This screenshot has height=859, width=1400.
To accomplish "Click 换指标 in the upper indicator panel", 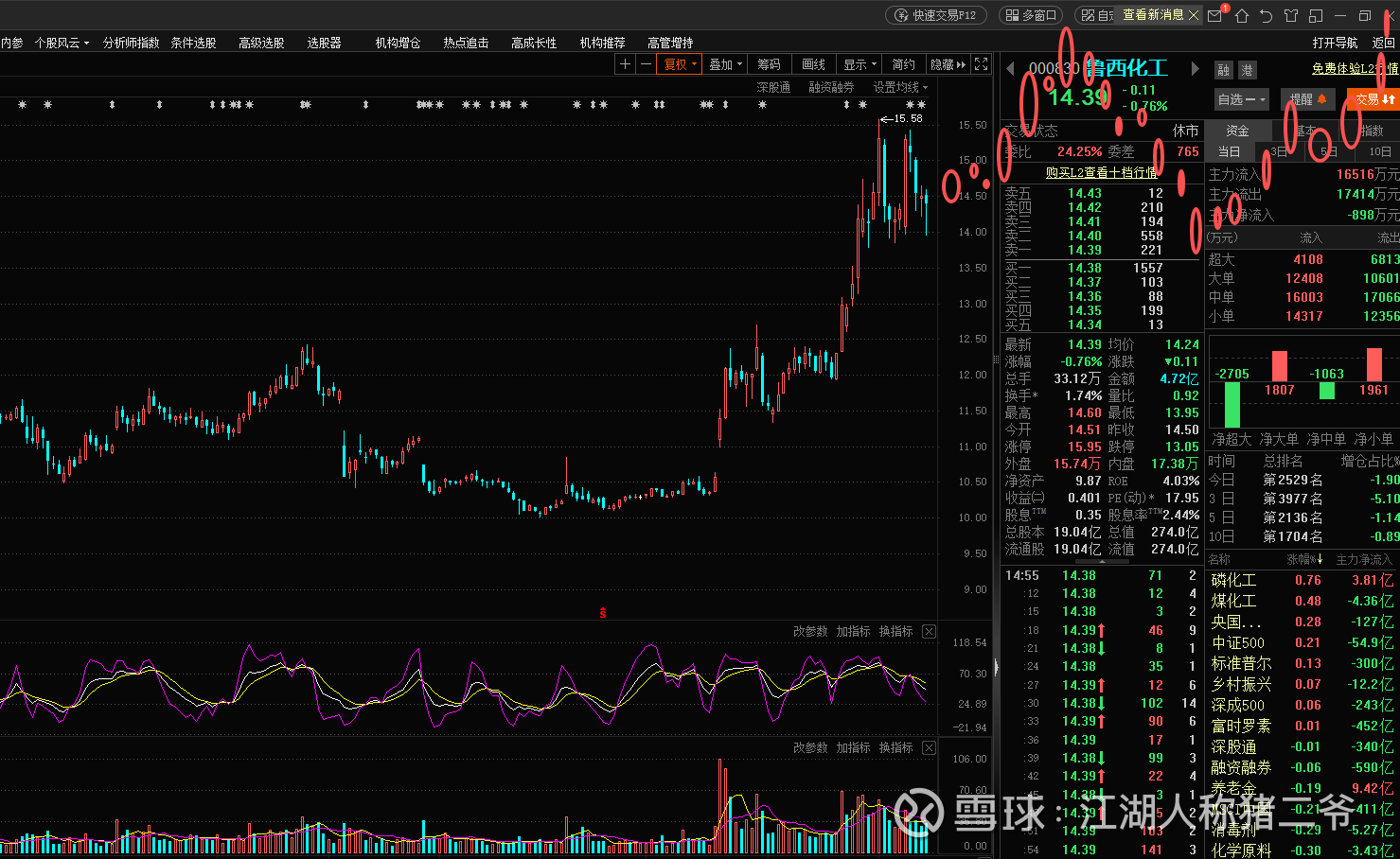I will click(895, 631).
